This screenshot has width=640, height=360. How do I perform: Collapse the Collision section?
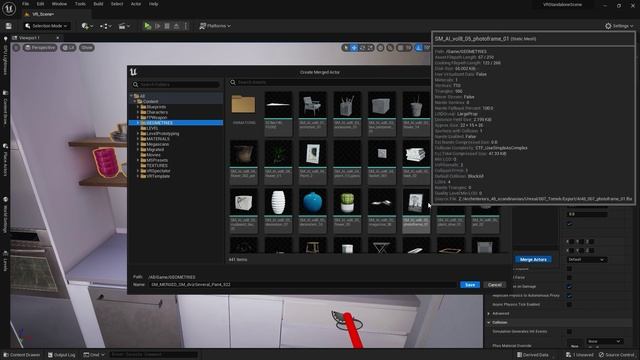pyautogui.click(x=489, y=322)
